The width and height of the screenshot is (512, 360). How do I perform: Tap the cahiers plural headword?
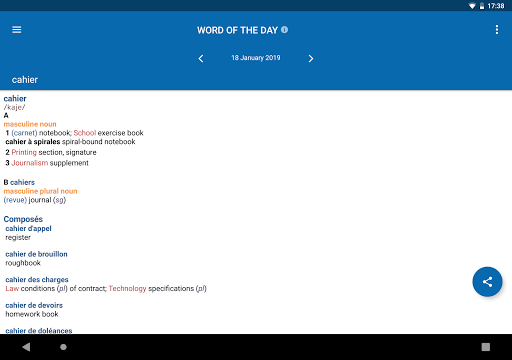tap(22, 182)
